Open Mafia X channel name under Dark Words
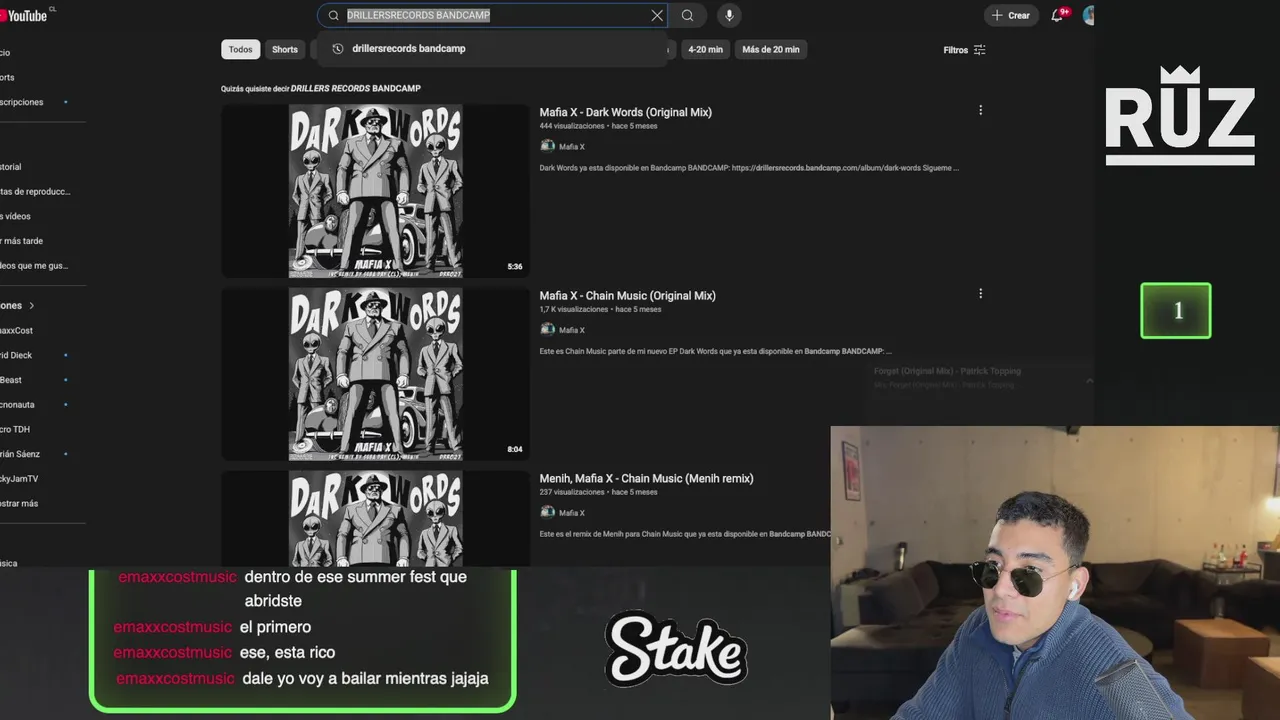Screen dimensions: 1280x720 [572, 147]
